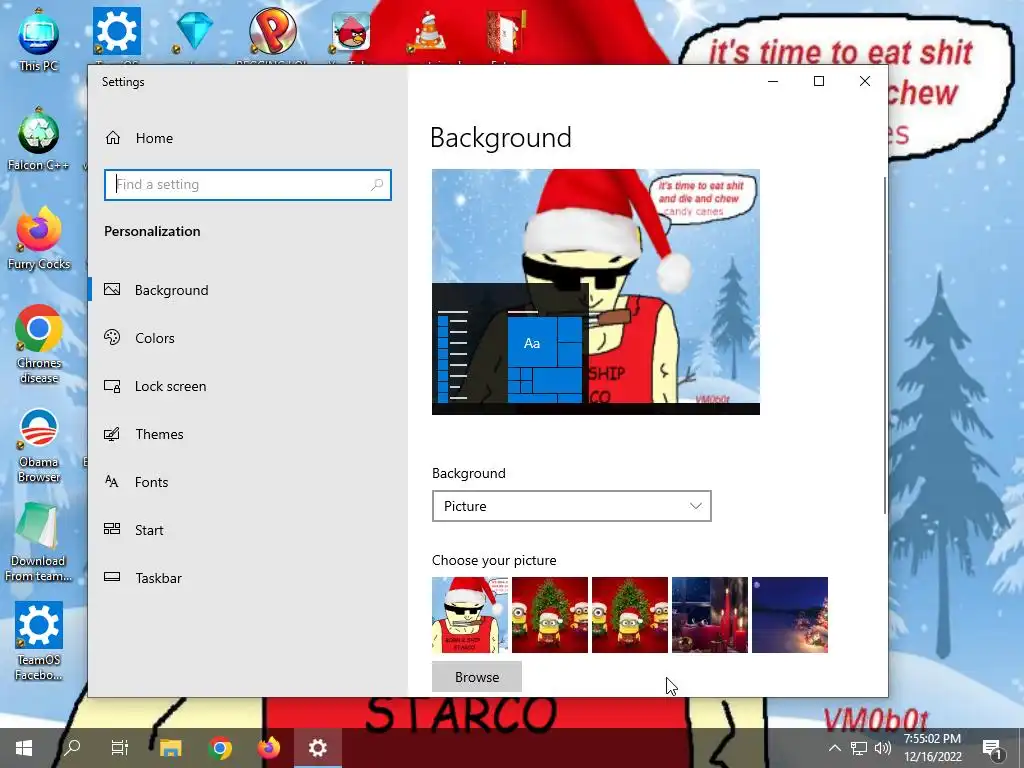
Task: Select the gear desktop icon in top row
Action: 116,31
